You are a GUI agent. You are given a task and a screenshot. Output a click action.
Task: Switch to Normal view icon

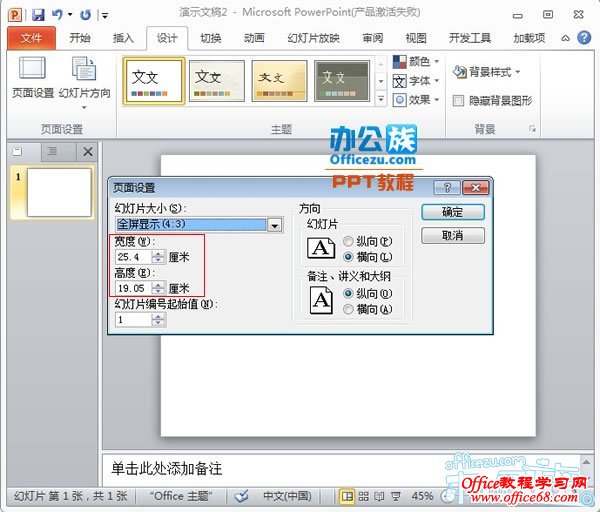(347, 497)
